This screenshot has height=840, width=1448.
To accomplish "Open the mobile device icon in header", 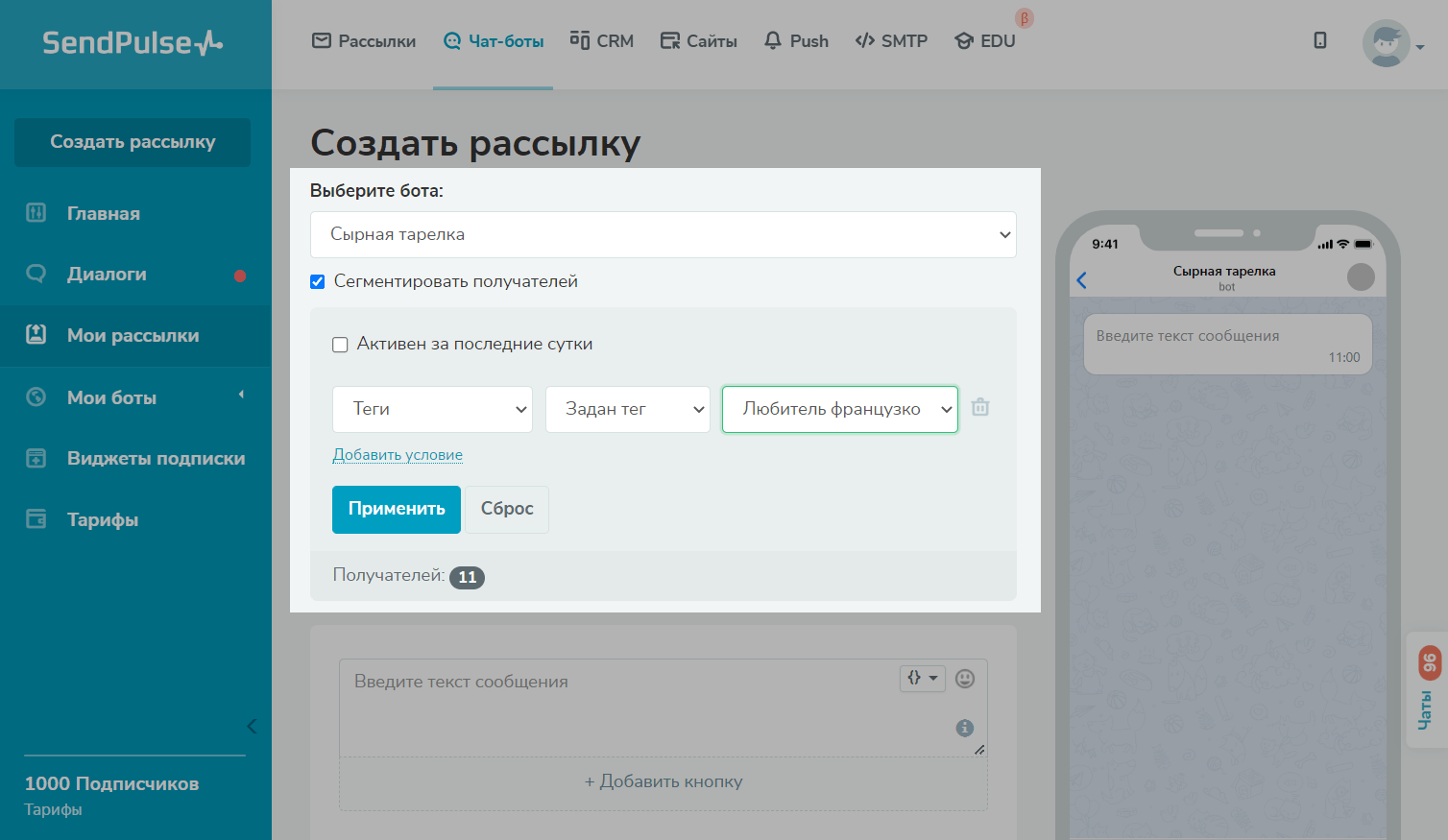I will tap(1320, 40).
